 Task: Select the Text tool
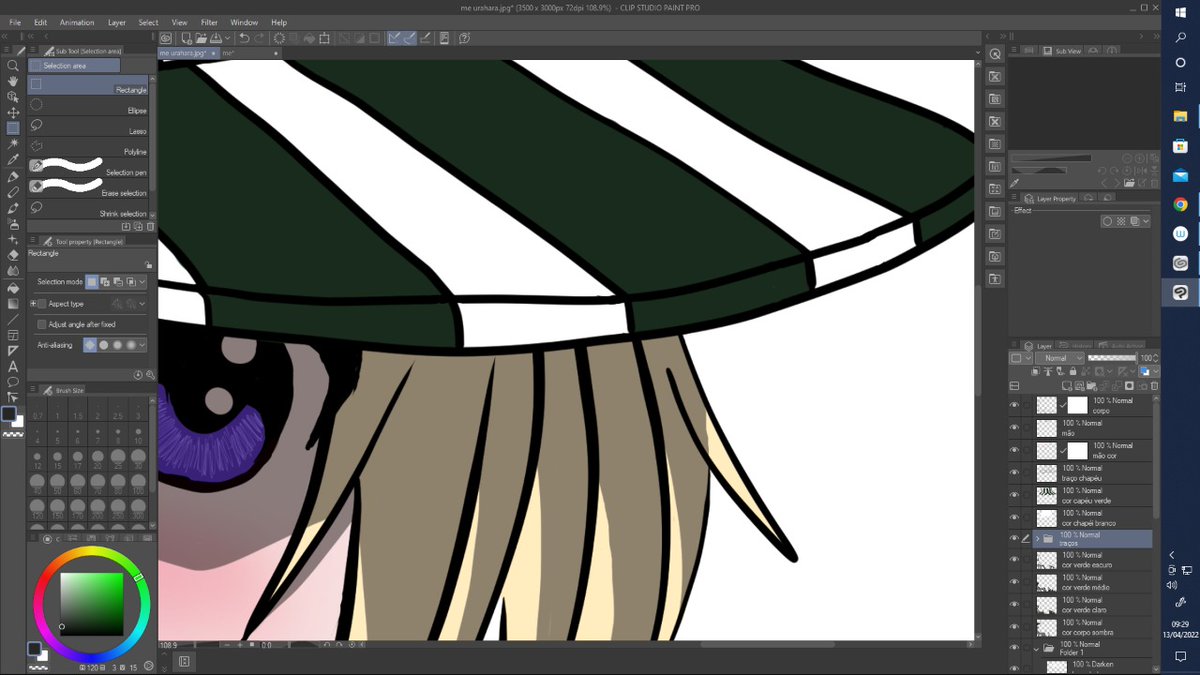[13, 367]
